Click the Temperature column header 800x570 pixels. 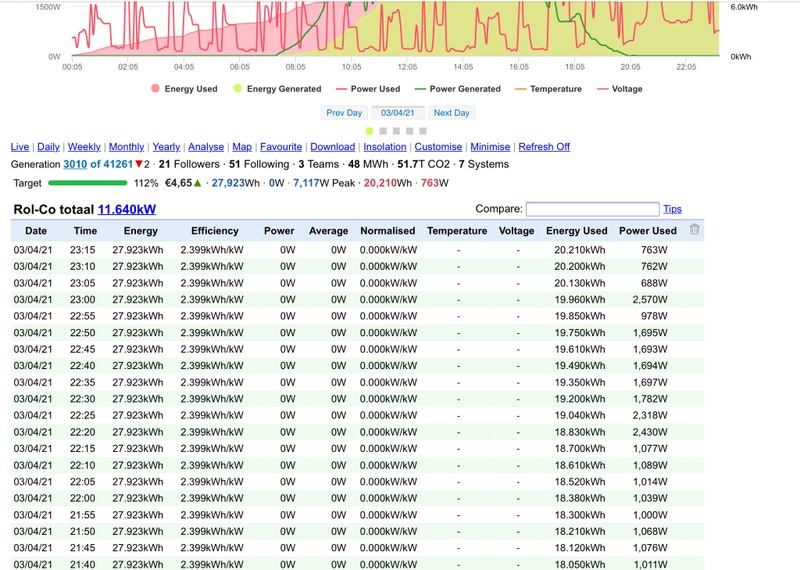(x=457, y=231)
